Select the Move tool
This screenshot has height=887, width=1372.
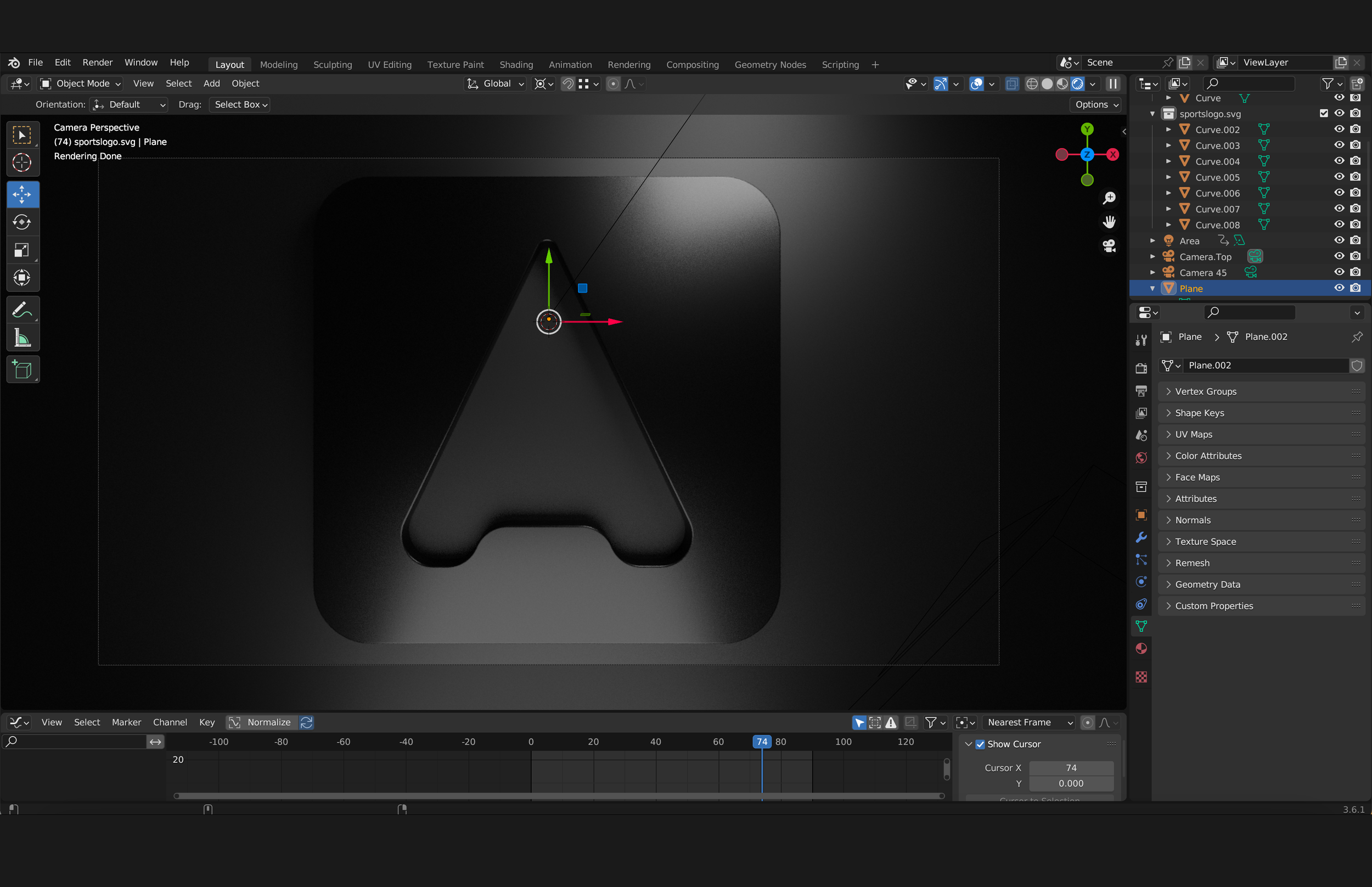(x=23, y=195)
